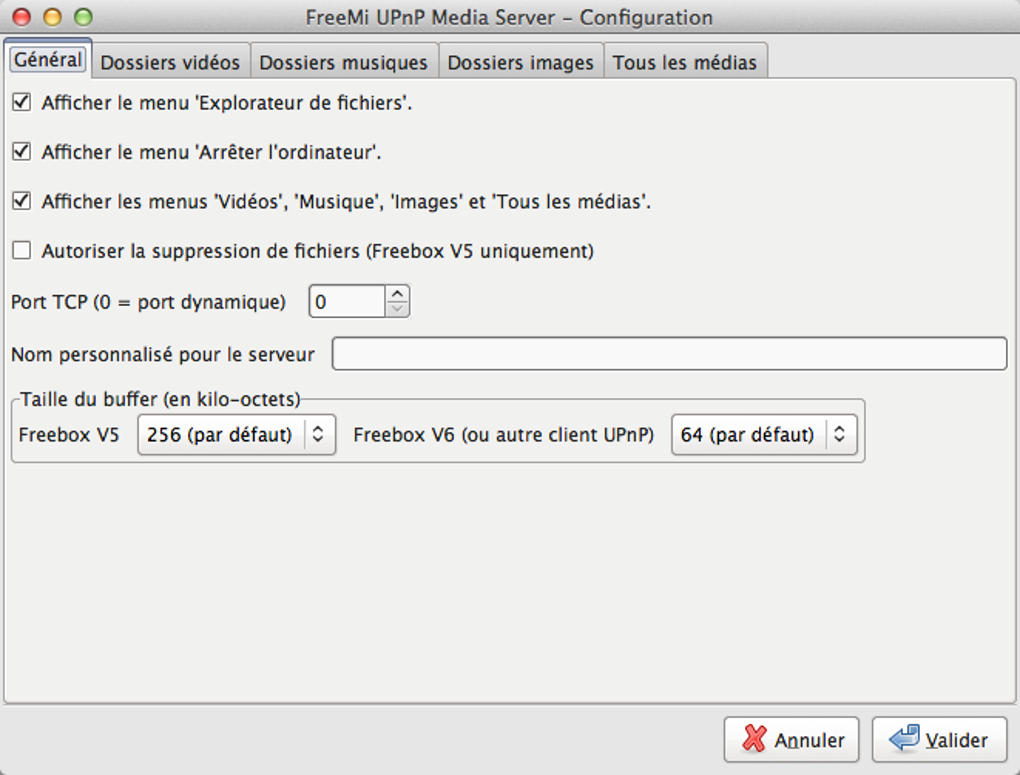This screenshot has width=1020, height=775.
Task: Focus the Port TCP number field
Action: point(346,301)
